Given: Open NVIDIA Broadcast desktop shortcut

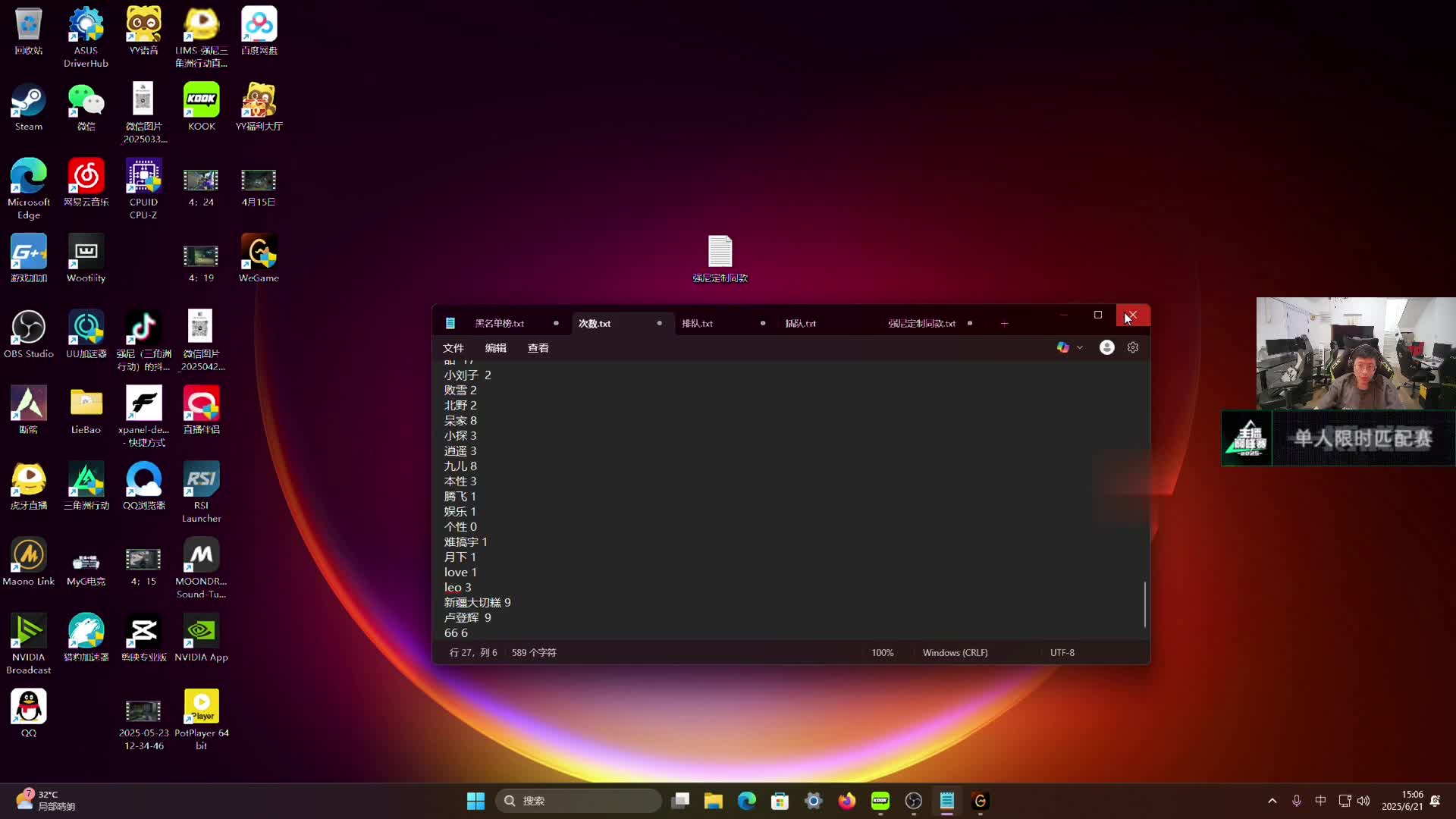Looking at the screenshot, I should coord(29,644).
